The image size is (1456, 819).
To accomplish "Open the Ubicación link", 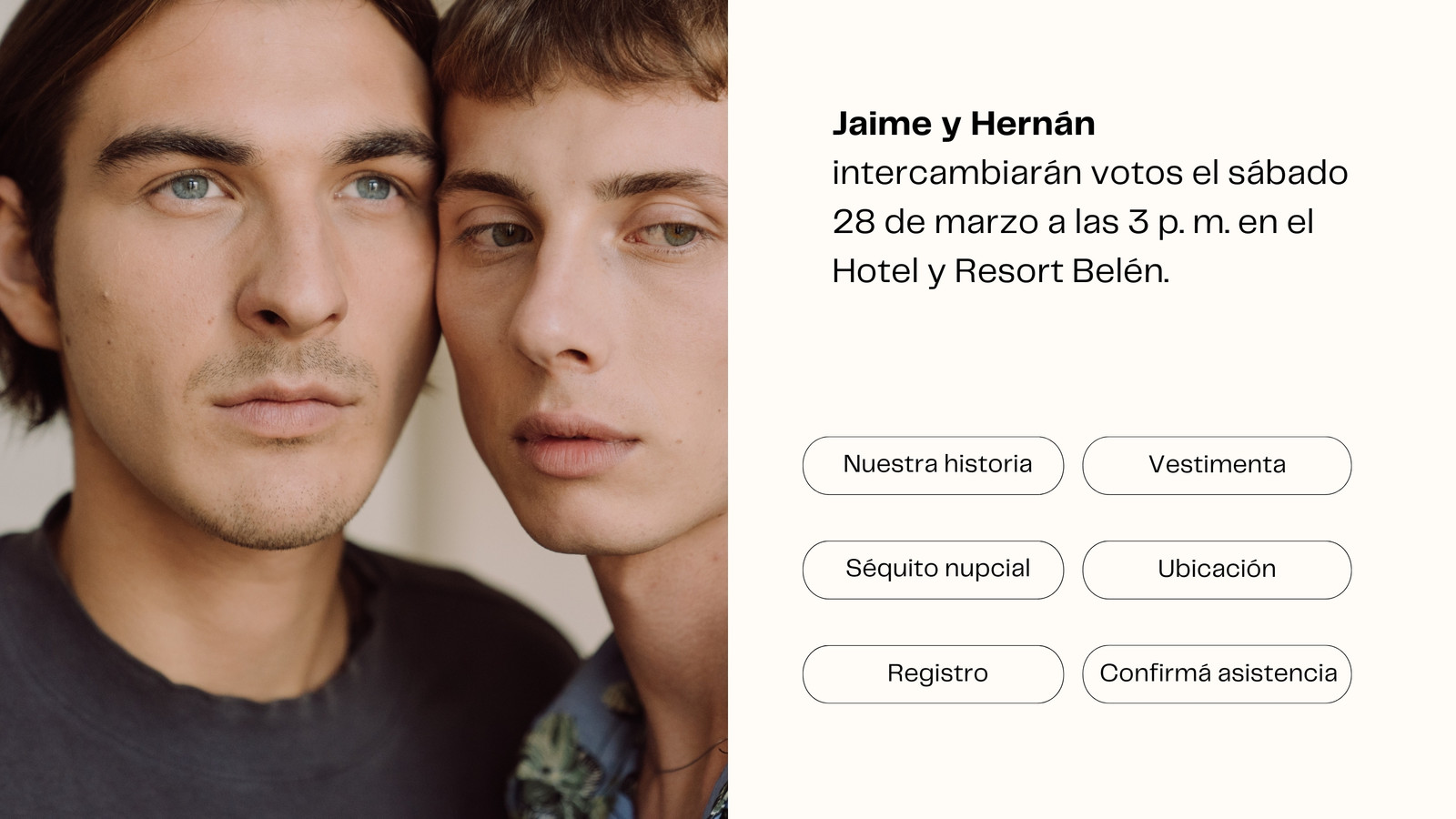I will (1217, 570).
